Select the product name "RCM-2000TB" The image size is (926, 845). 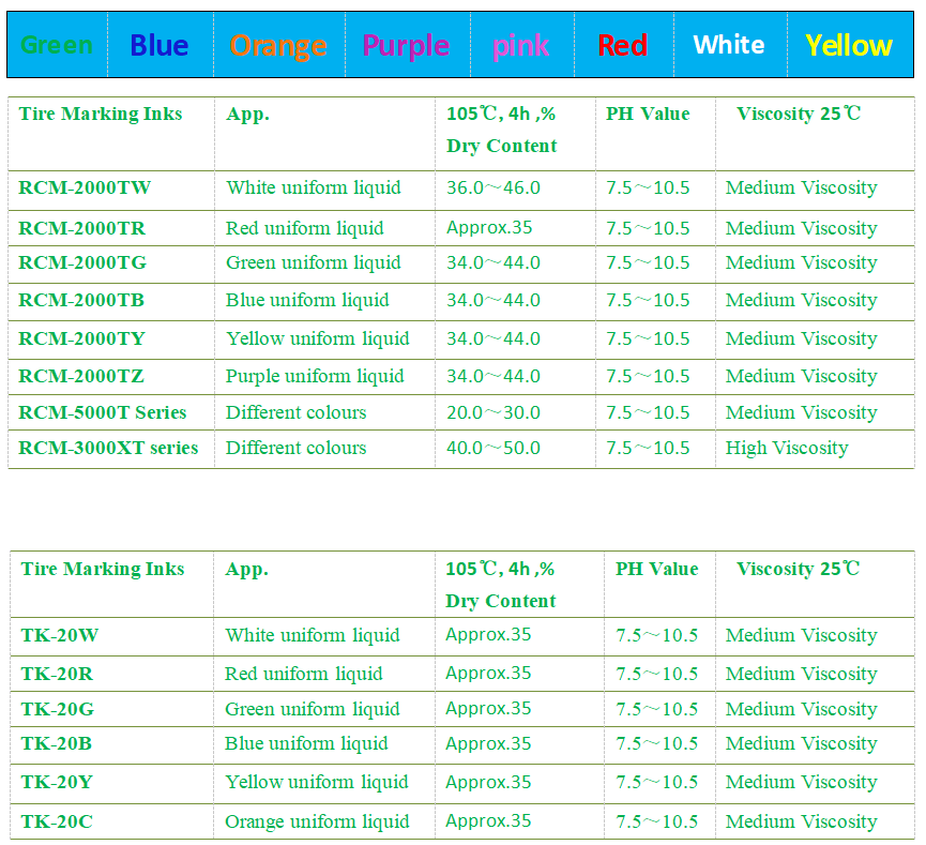[81, 301]
